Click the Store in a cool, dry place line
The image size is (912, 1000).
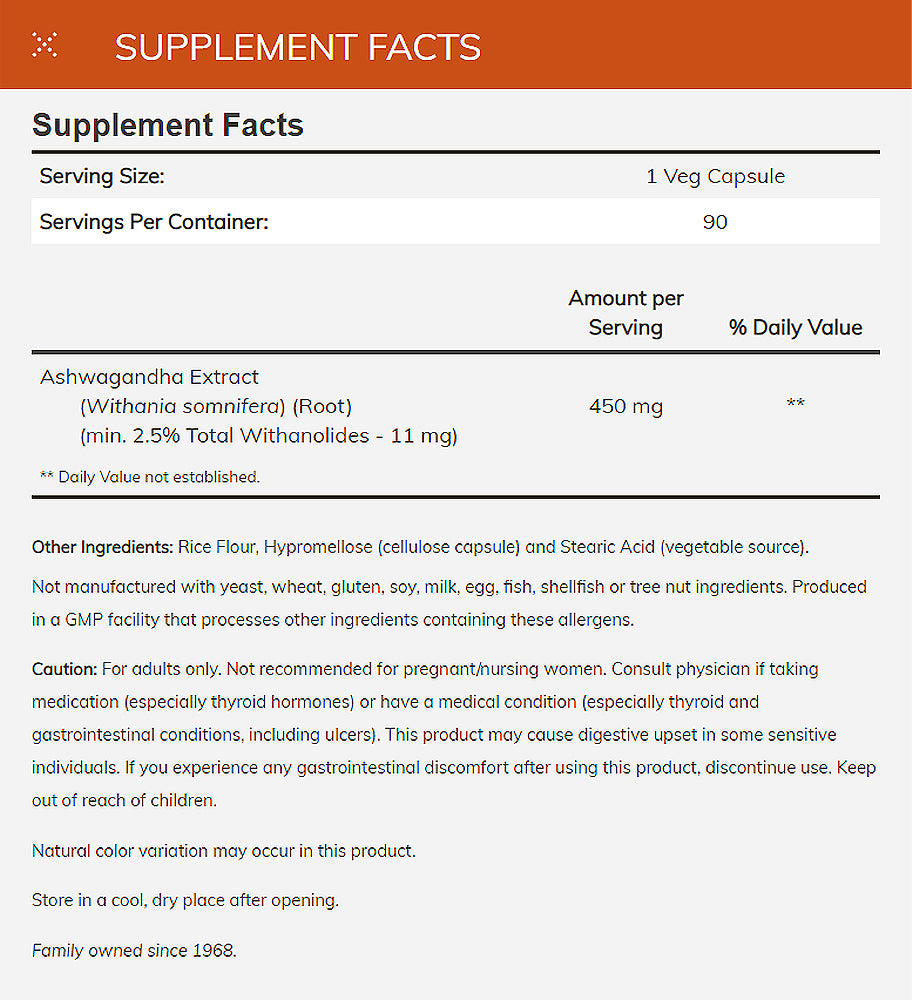(x=185, y=900)
